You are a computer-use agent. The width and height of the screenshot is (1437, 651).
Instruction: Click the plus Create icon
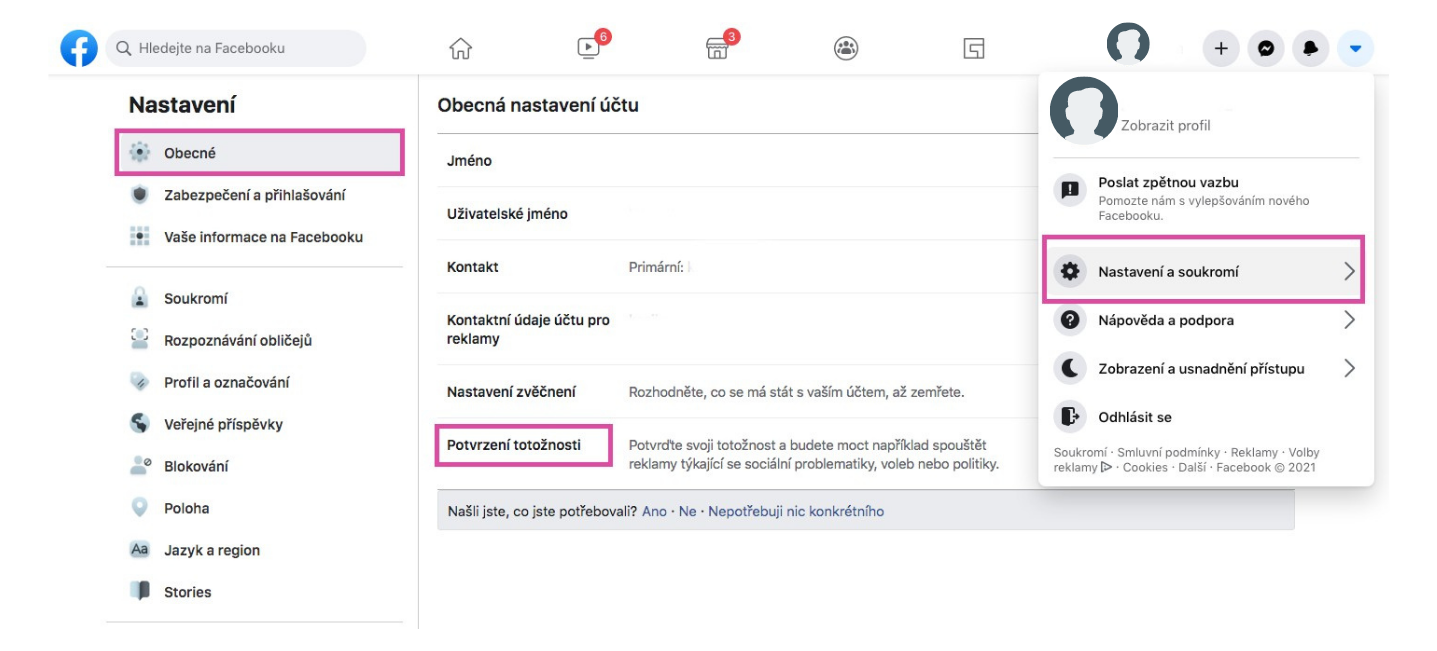click(x=1220, y=48)
